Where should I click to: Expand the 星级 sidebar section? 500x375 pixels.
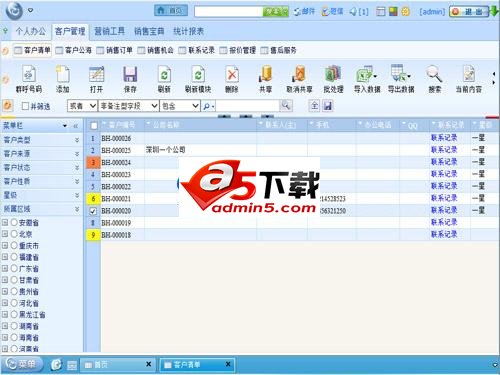pyautogui.click(x=77, y=195)
